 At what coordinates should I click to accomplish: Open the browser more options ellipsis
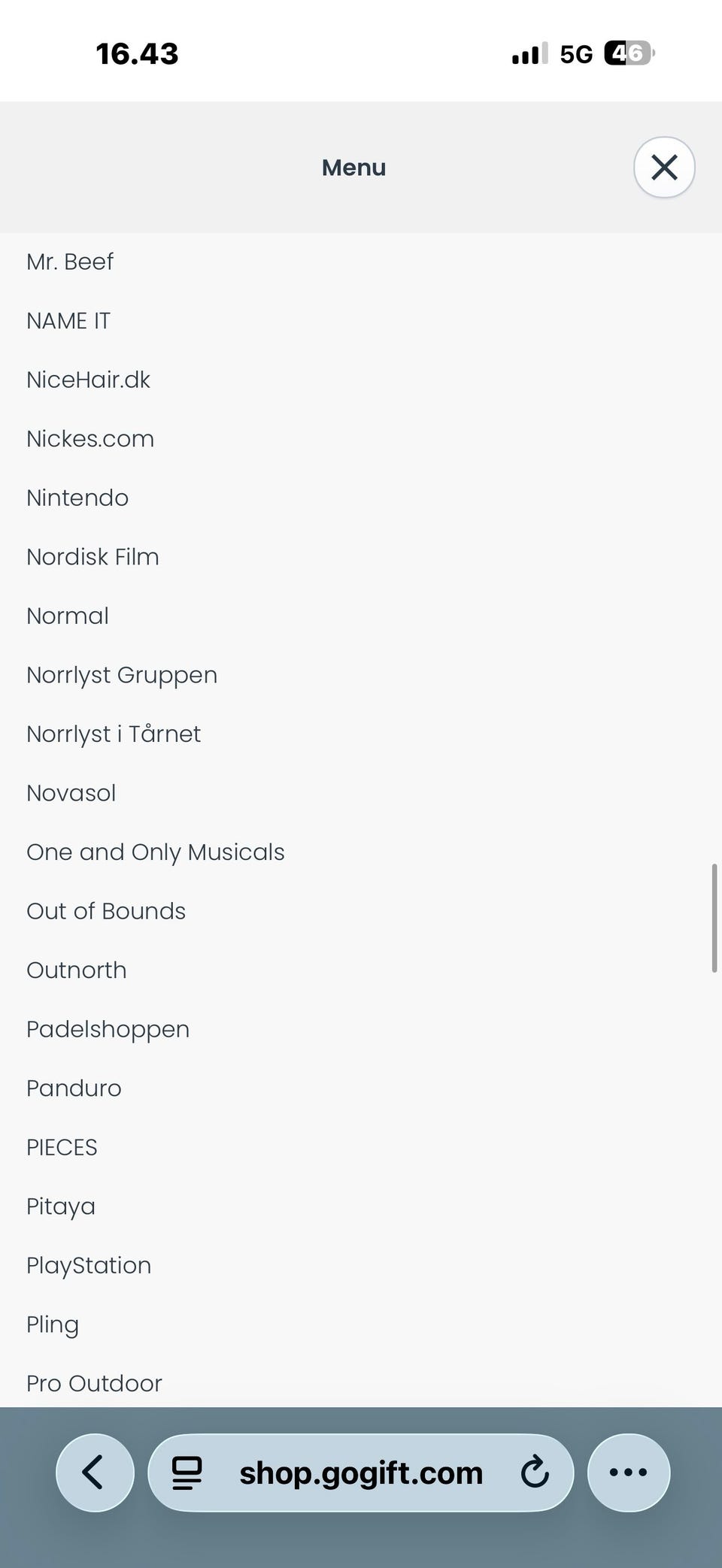tap(628, 1472)
